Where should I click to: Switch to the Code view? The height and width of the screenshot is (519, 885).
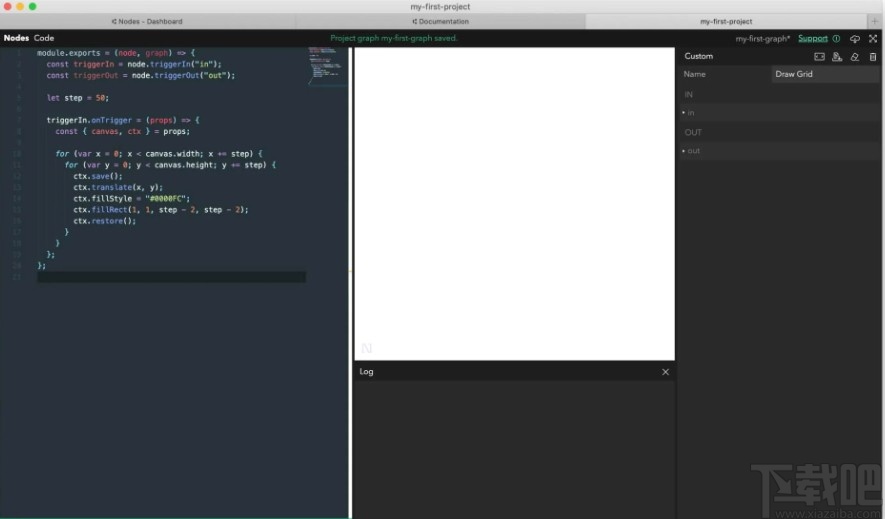click(x=44, y=38)
